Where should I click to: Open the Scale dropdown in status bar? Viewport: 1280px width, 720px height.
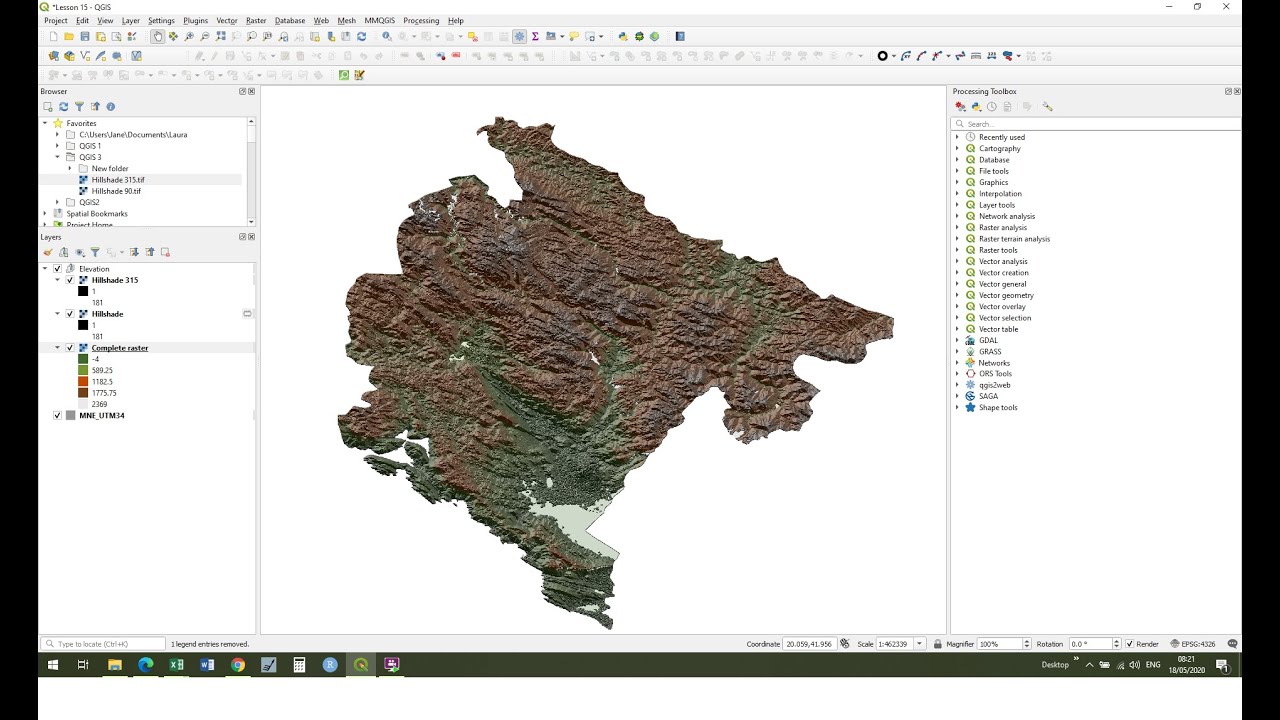(x=921, y=644)
